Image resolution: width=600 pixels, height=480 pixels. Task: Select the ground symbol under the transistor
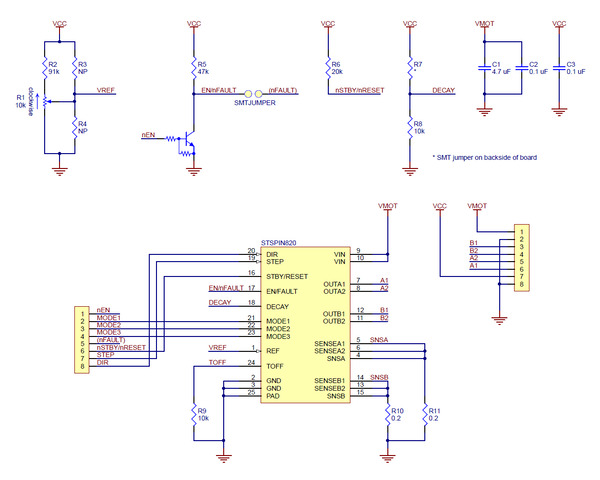(194, 171)
